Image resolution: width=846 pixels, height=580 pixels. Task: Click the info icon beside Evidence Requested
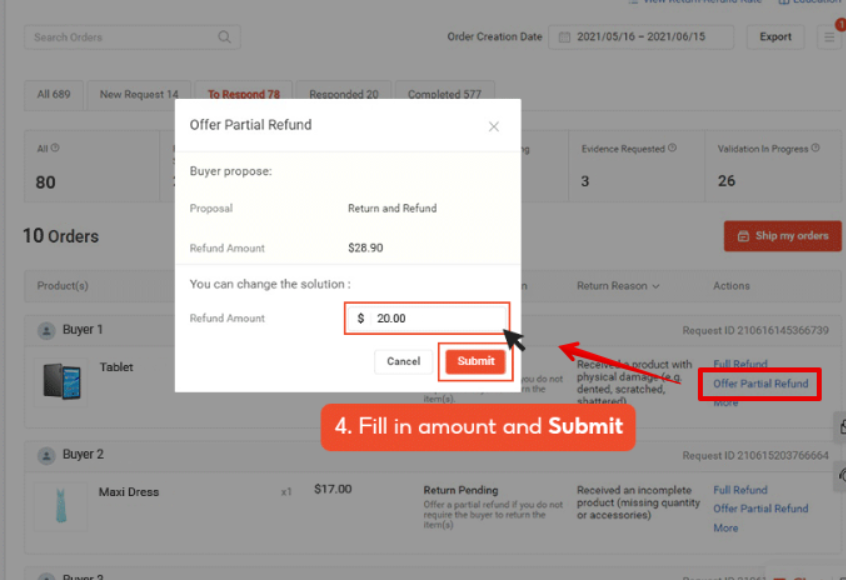tap(673, 148)
